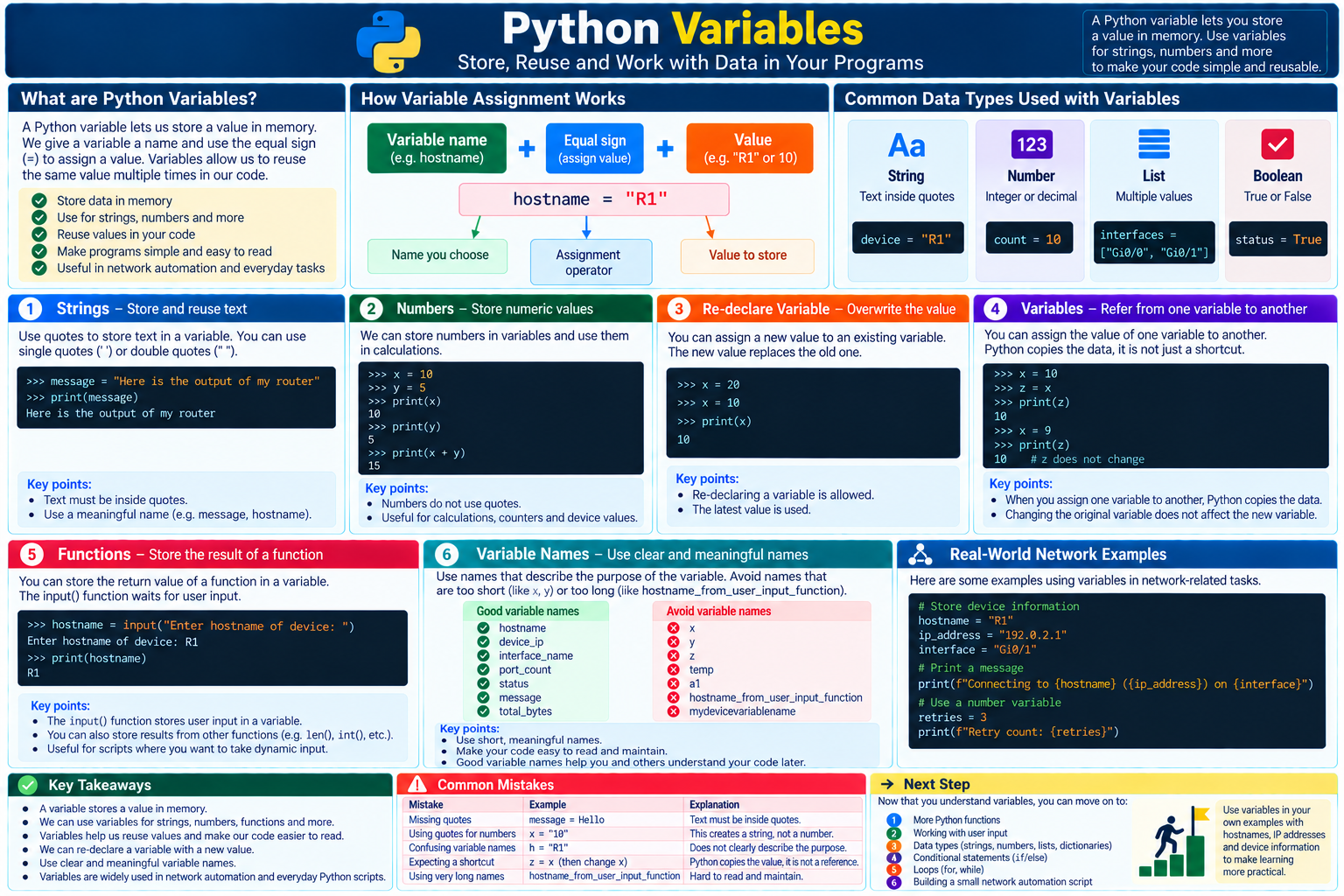Click the section number 6 badge for Variable Names
1344x896 pixels.
click(446, 554)
